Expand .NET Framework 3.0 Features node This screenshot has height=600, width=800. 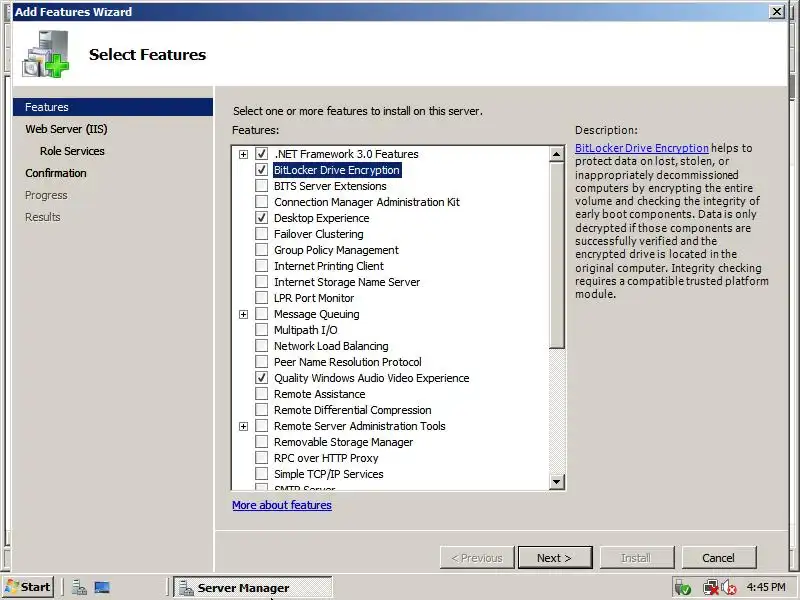point(243,154)
